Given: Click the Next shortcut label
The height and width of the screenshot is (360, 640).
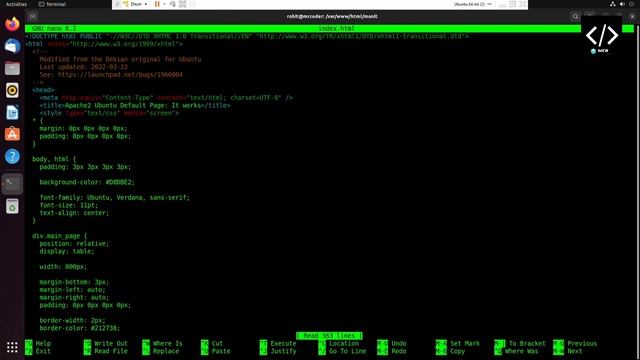Looking at the screenshot, I should pyautogui.click(x=575, y=351).
